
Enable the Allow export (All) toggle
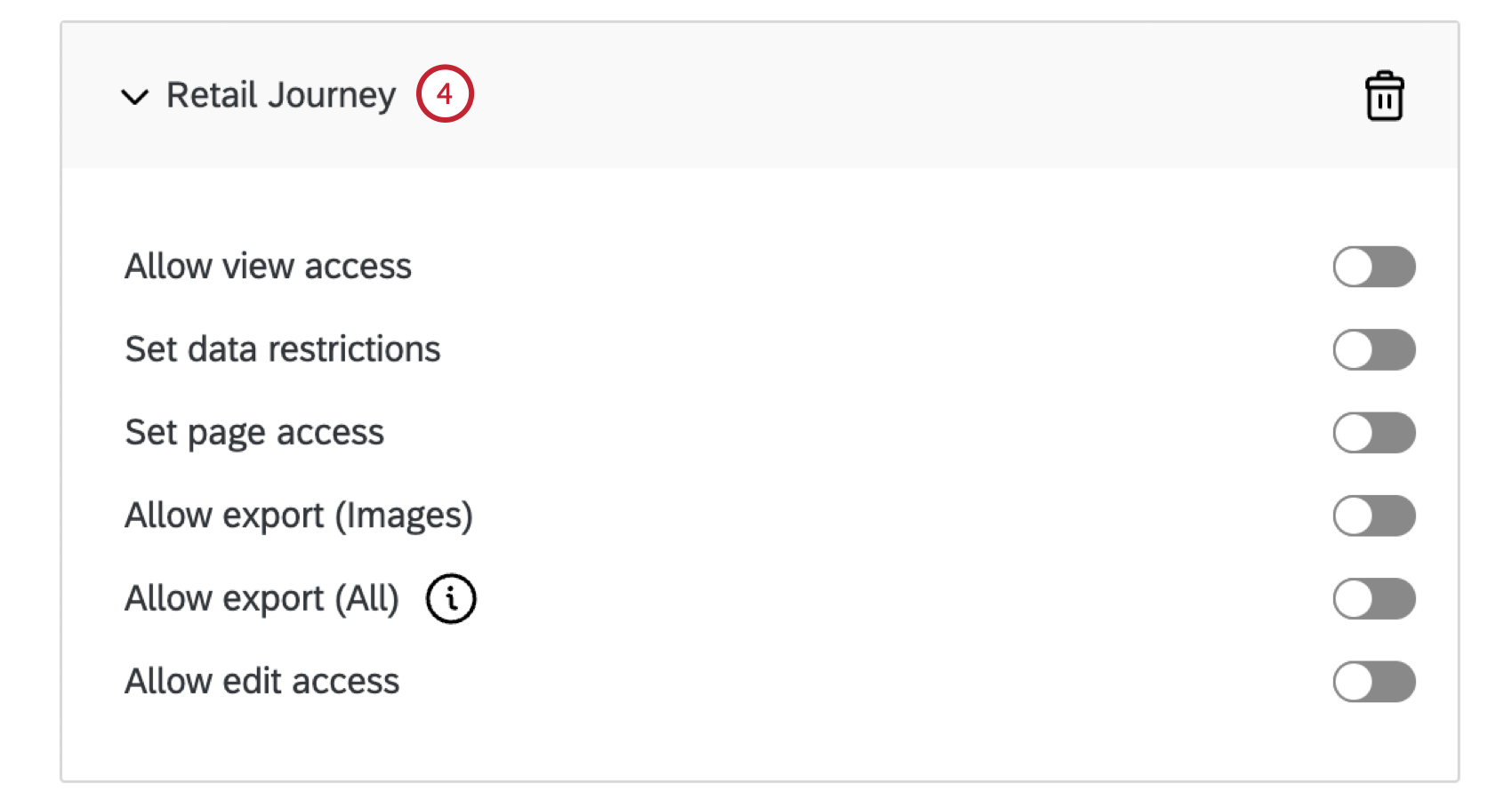pyautogui.click(x=1374, y=598)
